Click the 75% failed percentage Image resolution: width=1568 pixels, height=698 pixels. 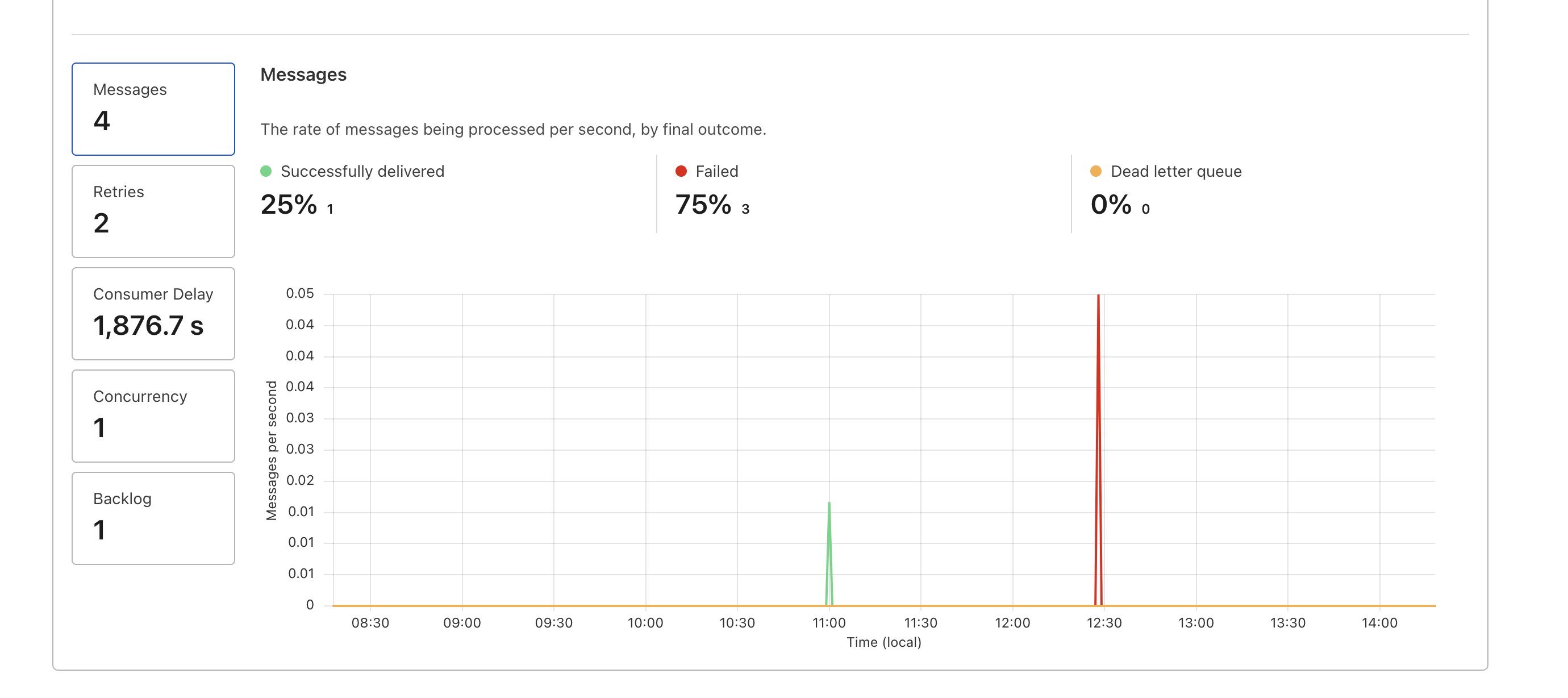pos(704,206)
